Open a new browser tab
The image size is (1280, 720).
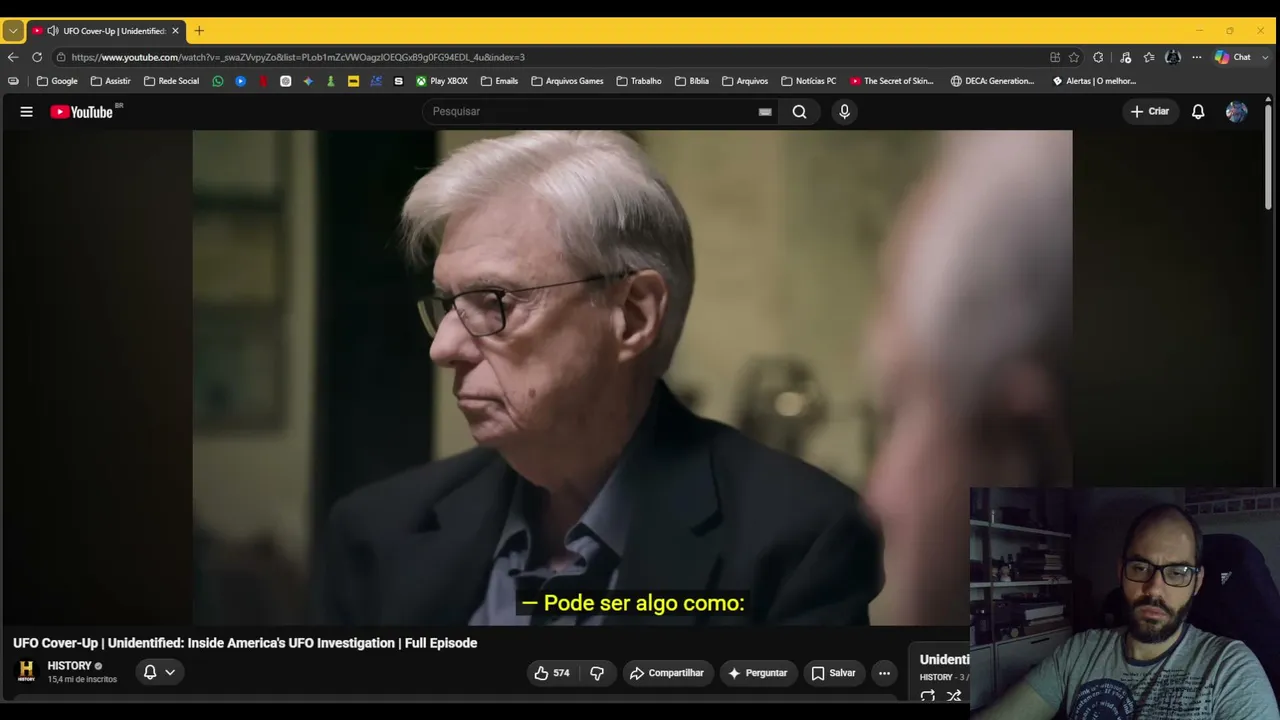[x=199, y=31]
